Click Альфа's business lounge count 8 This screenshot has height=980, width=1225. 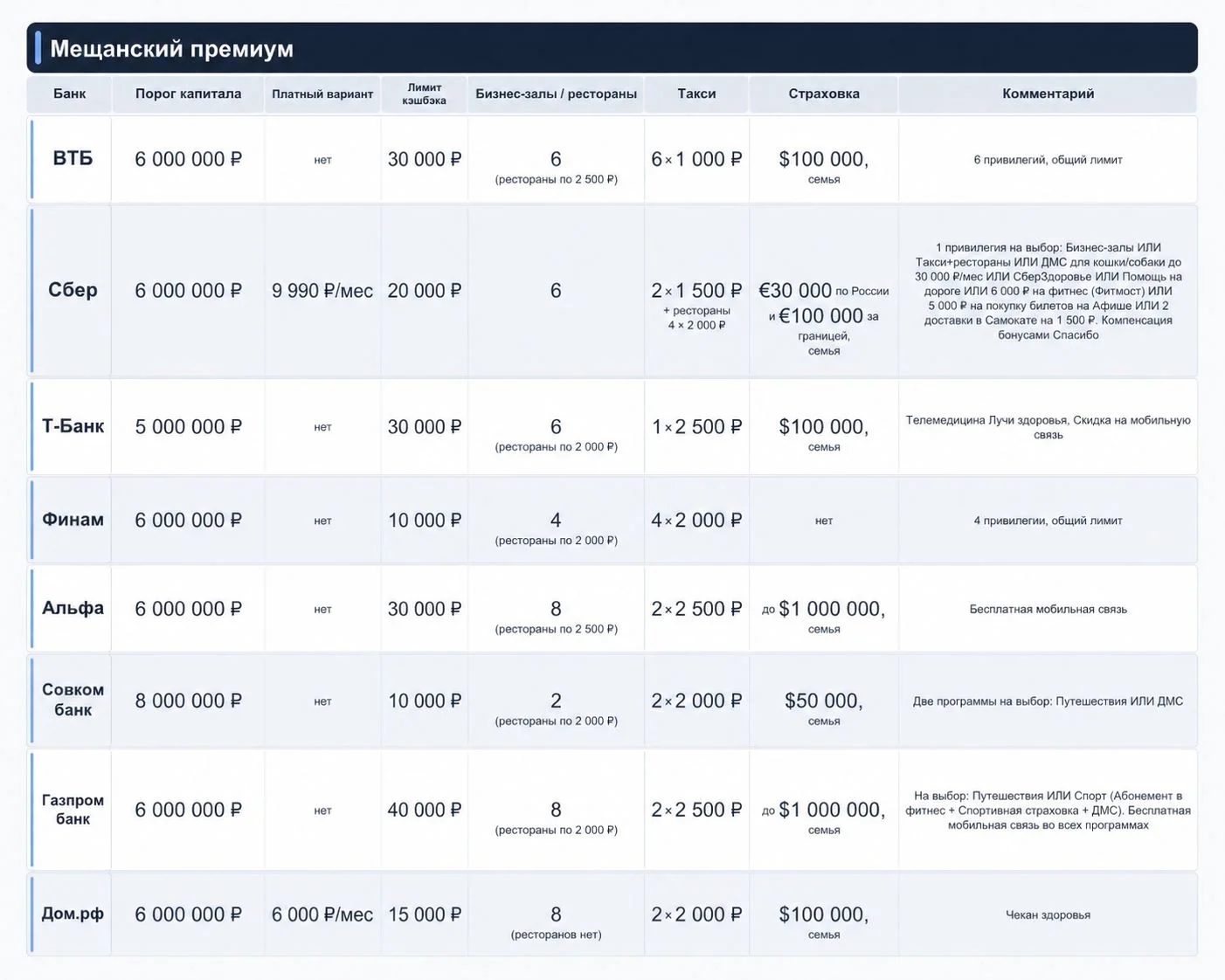click(556, 609)
